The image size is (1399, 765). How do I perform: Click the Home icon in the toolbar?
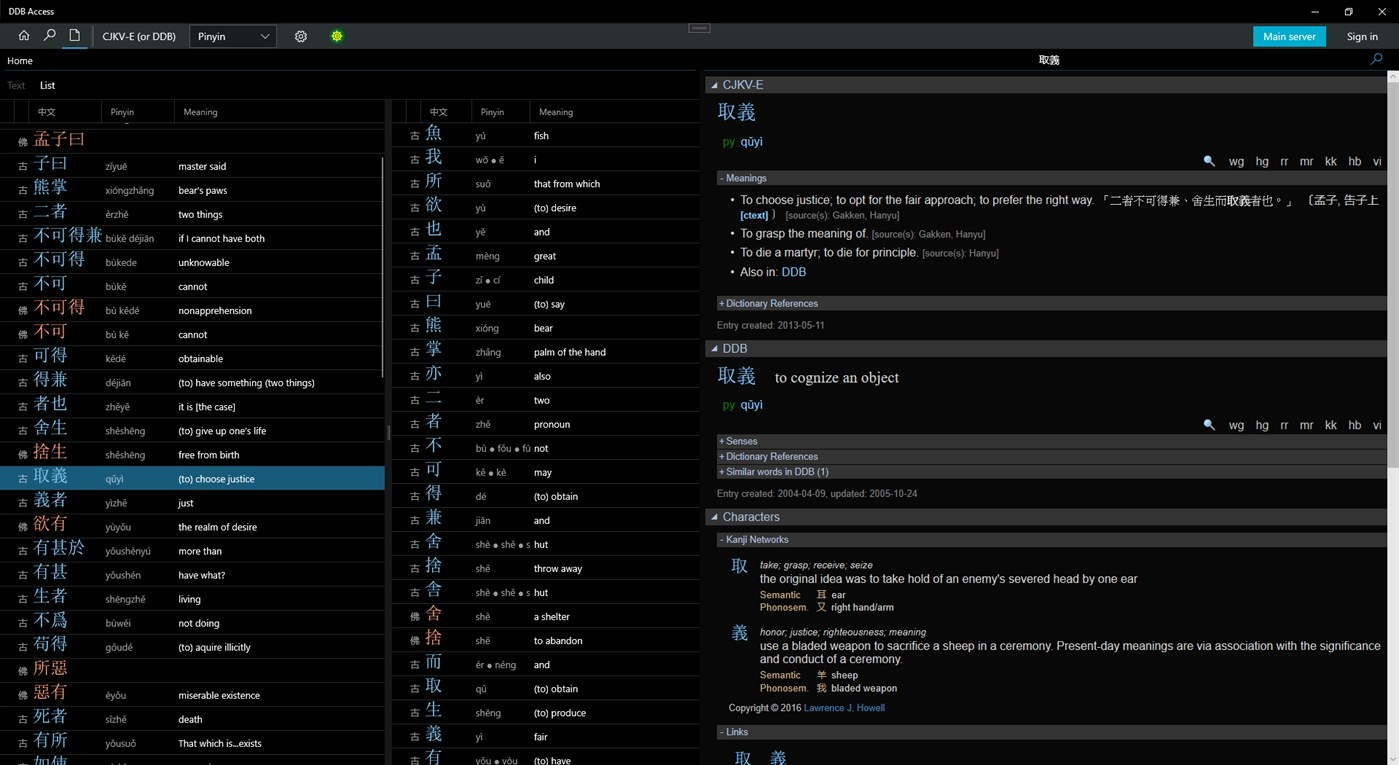[x=23, y=36]
